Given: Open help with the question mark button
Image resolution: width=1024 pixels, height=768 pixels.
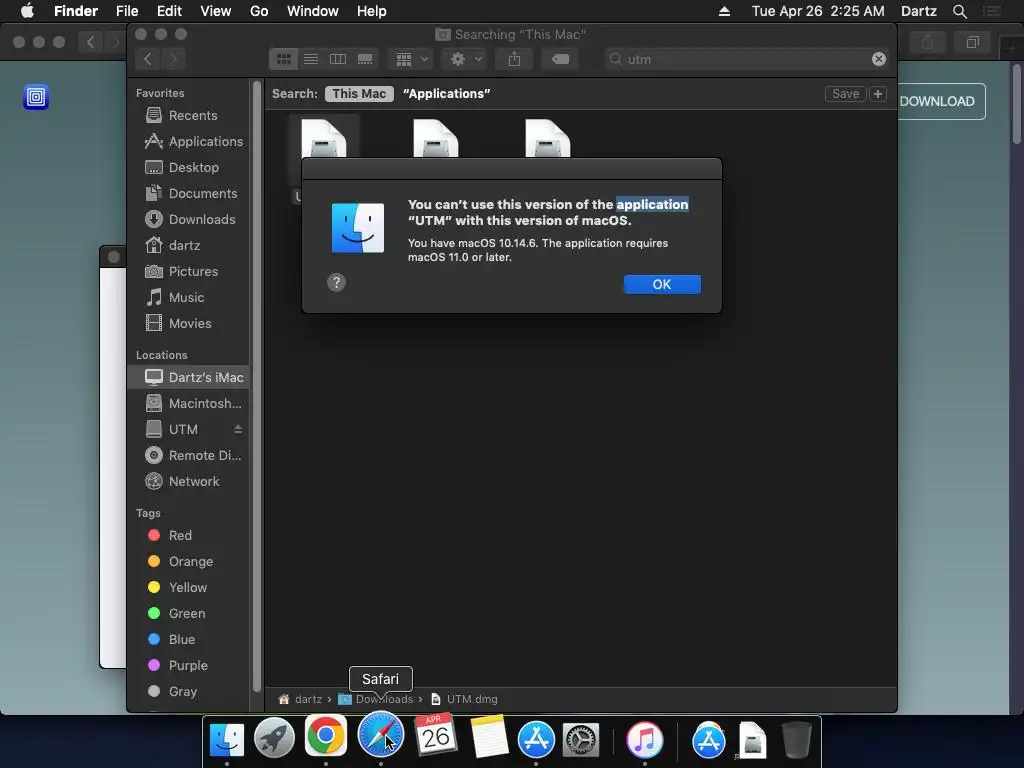Looking at the screenshot, I should (336, 282).
